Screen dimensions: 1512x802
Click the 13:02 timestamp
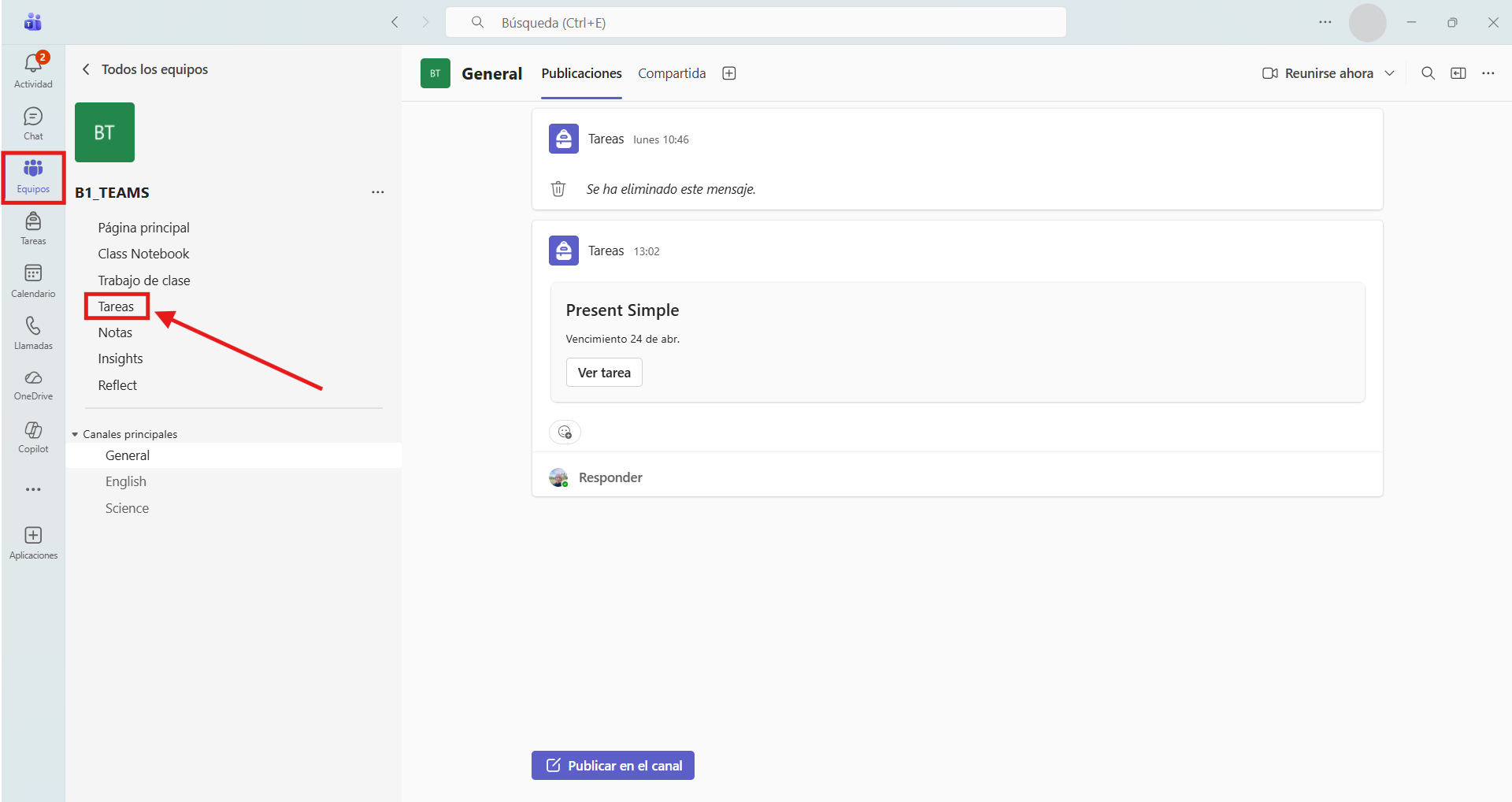pyautogui.click(x=647, y=251)
